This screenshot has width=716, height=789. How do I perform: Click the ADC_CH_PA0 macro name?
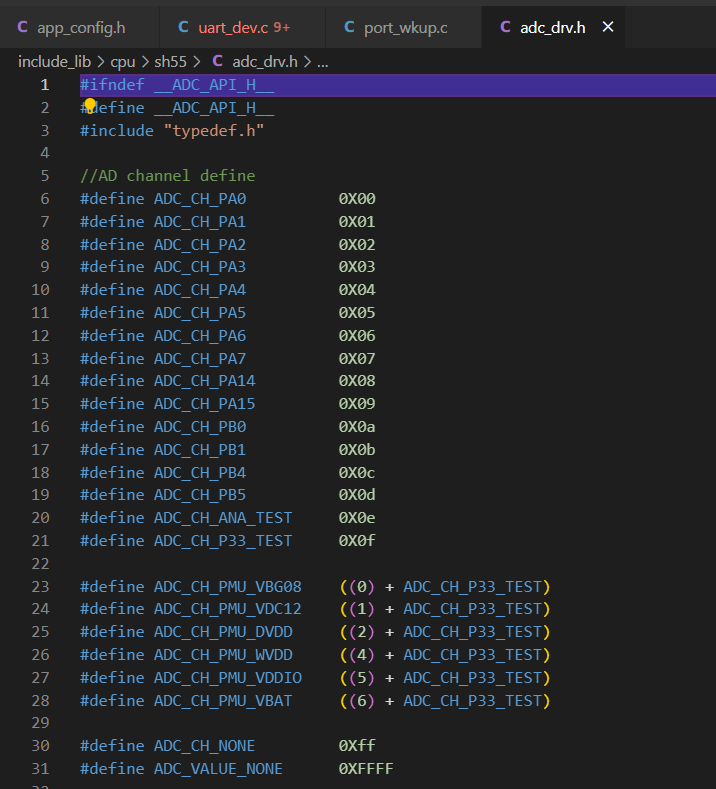tap(200, 199)
